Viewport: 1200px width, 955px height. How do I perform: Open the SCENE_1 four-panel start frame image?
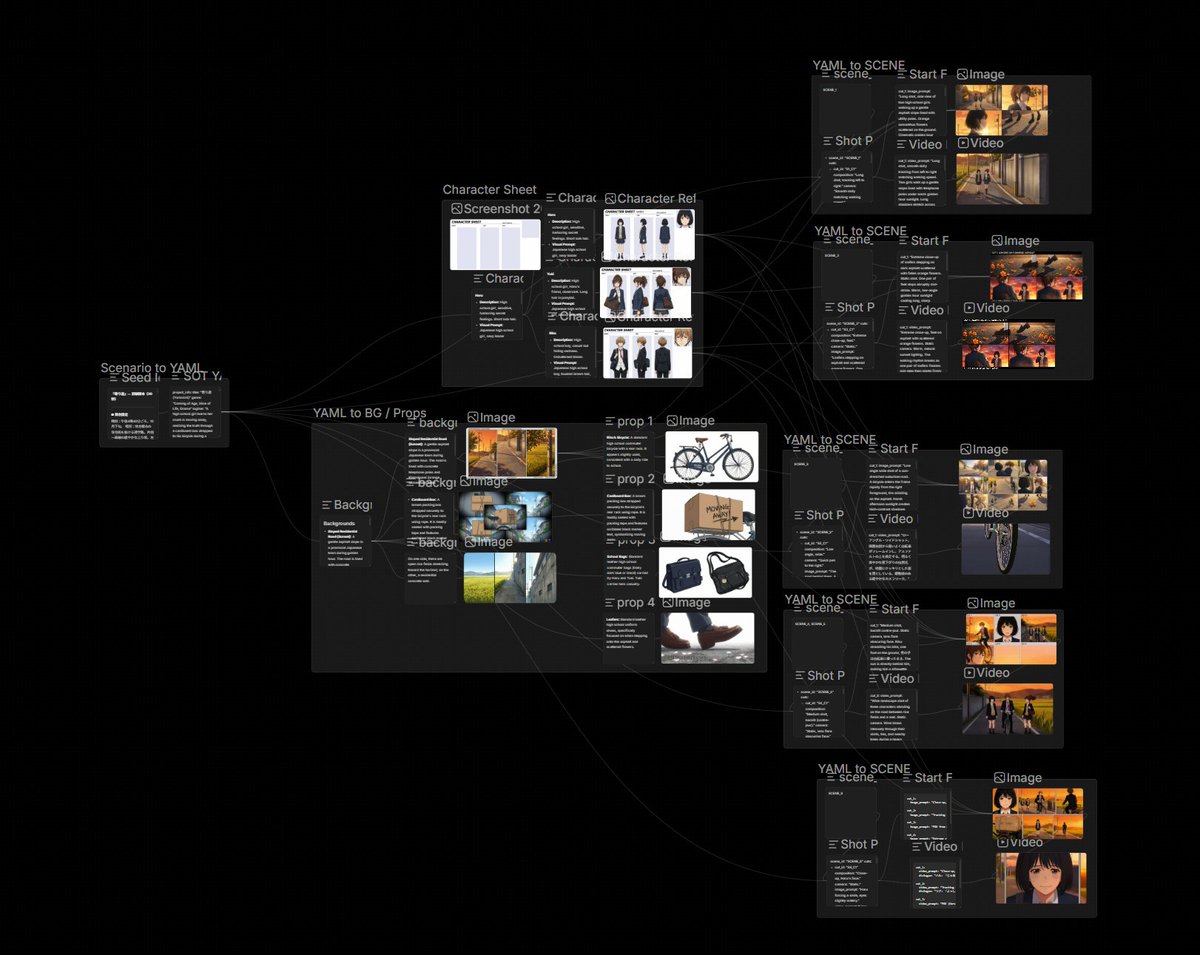pos(1002,110)
